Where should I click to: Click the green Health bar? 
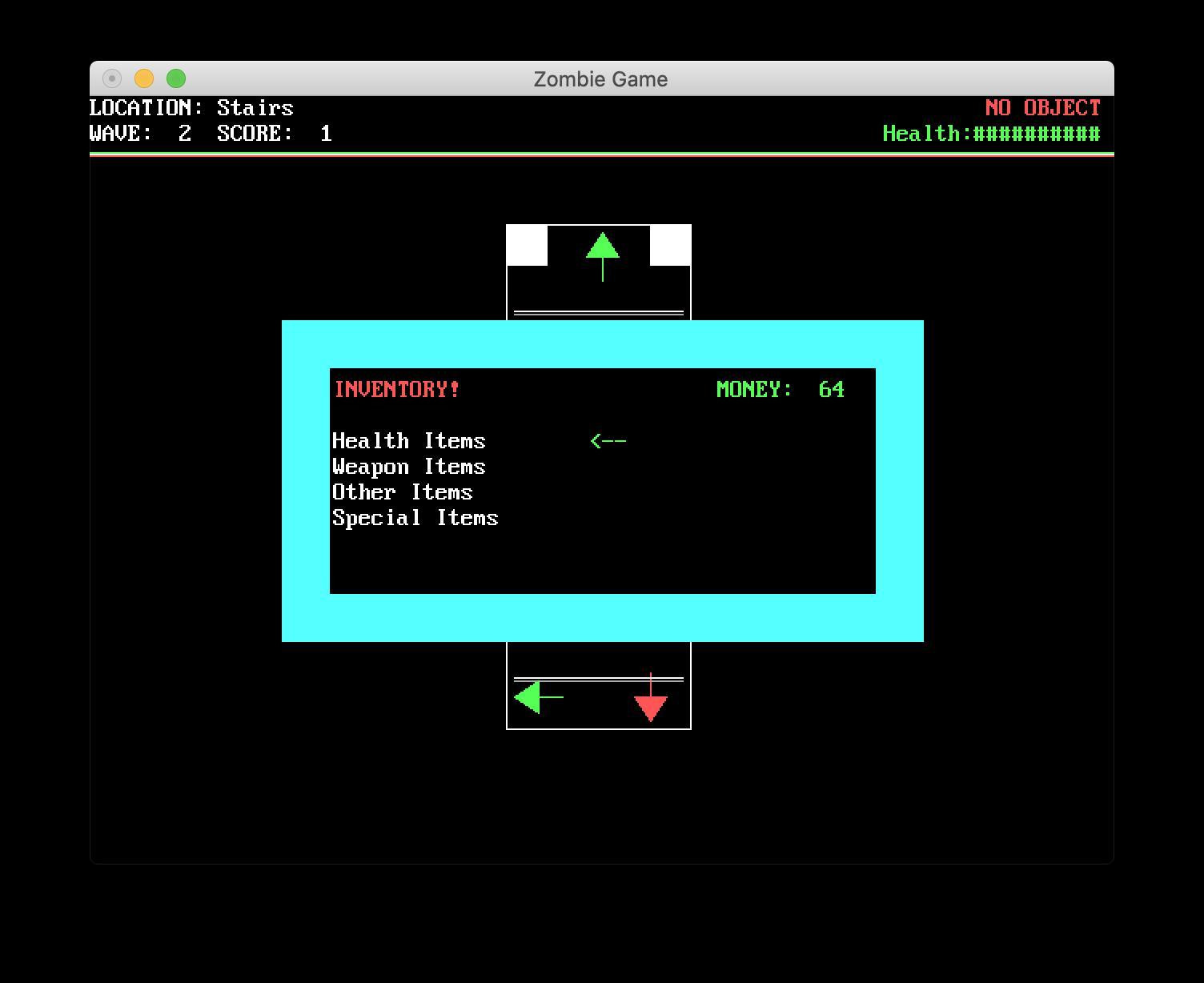[992, 134]
